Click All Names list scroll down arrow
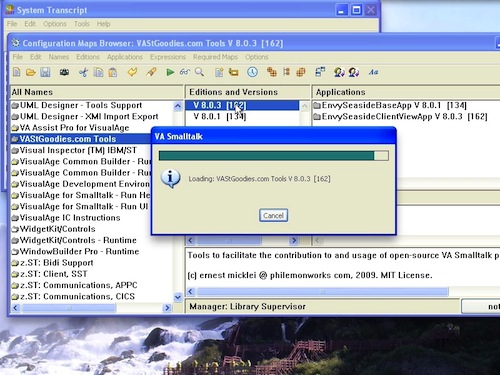 [178, 297]
